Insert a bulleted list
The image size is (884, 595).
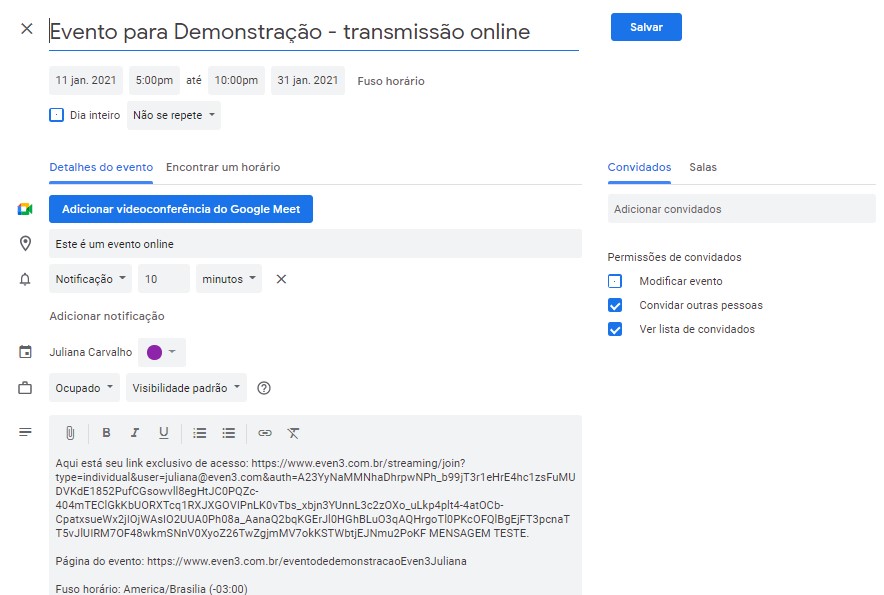click(x=228, y=433)
